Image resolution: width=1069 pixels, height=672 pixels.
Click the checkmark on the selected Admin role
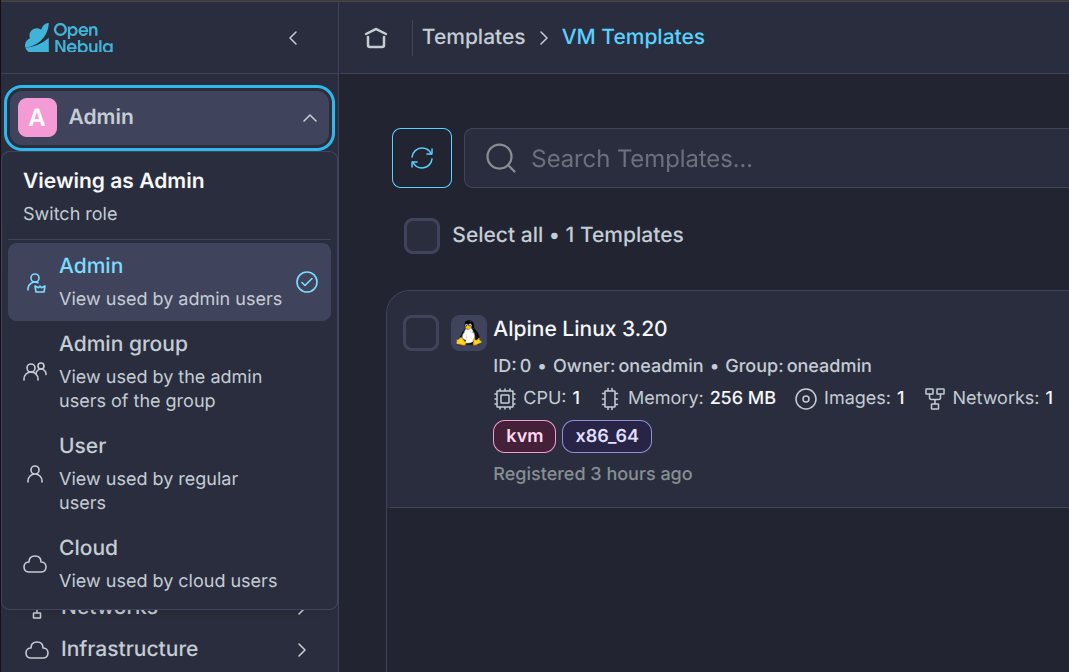pyautogui.click(x=307, y=282)
